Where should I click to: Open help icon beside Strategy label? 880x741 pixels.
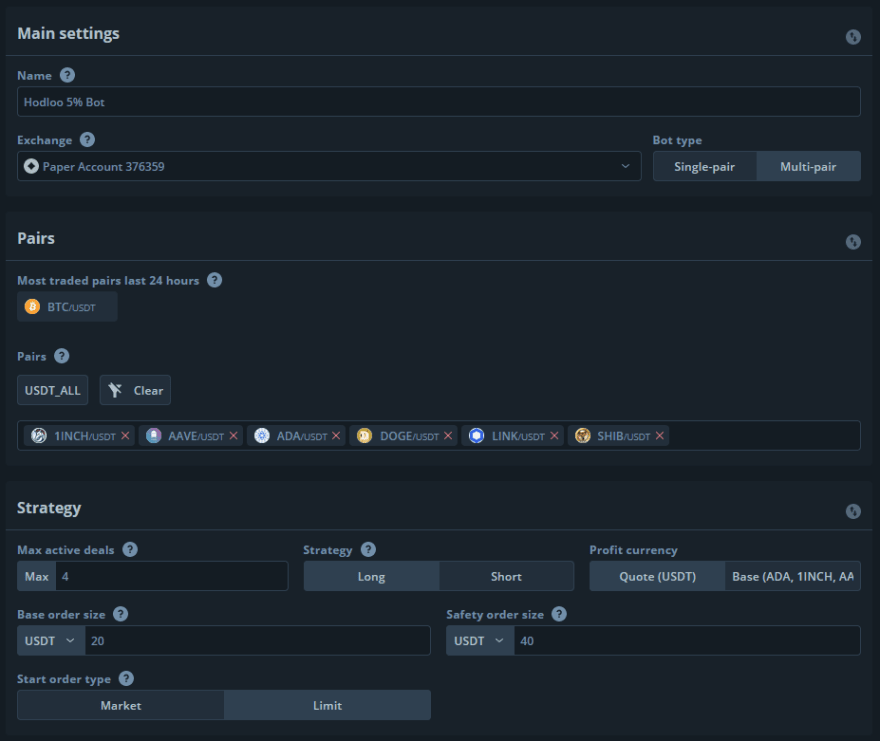tap(368, 550)
